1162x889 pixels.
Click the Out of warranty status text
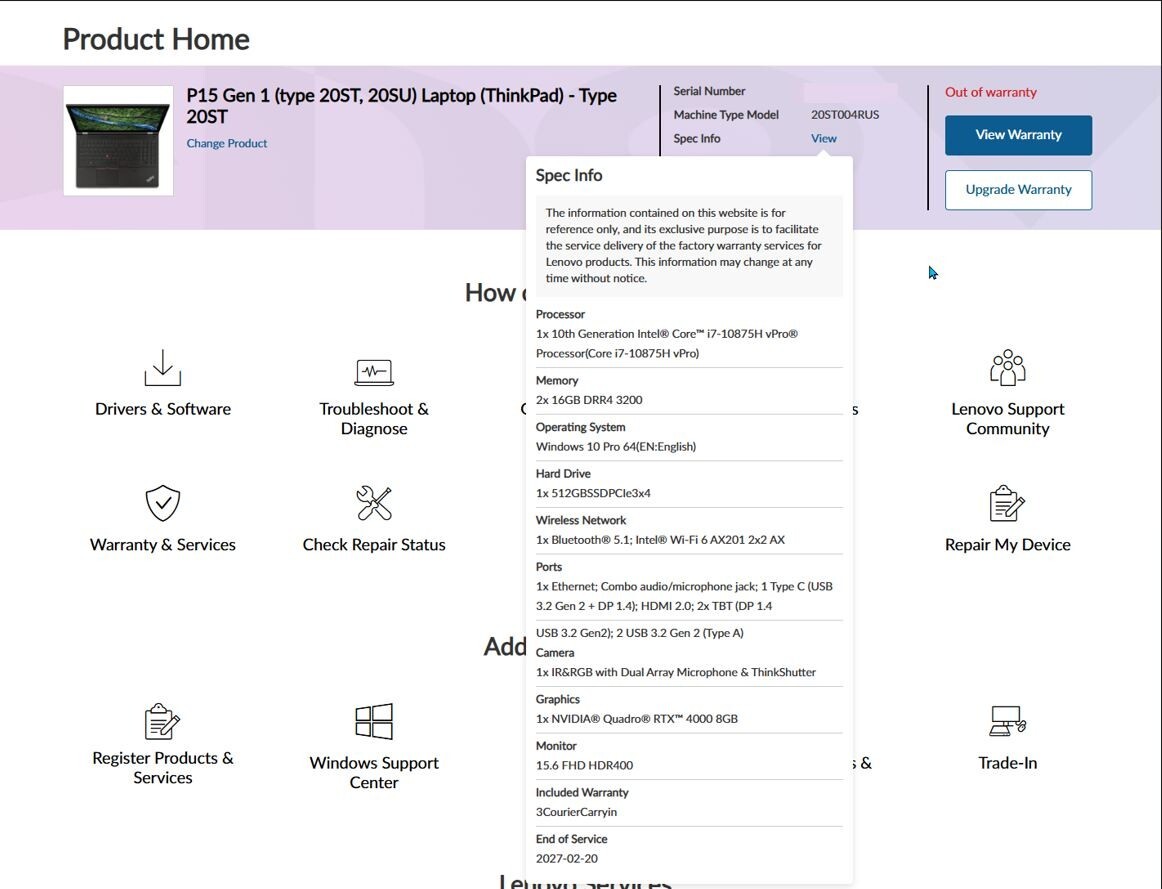point(991,93)
